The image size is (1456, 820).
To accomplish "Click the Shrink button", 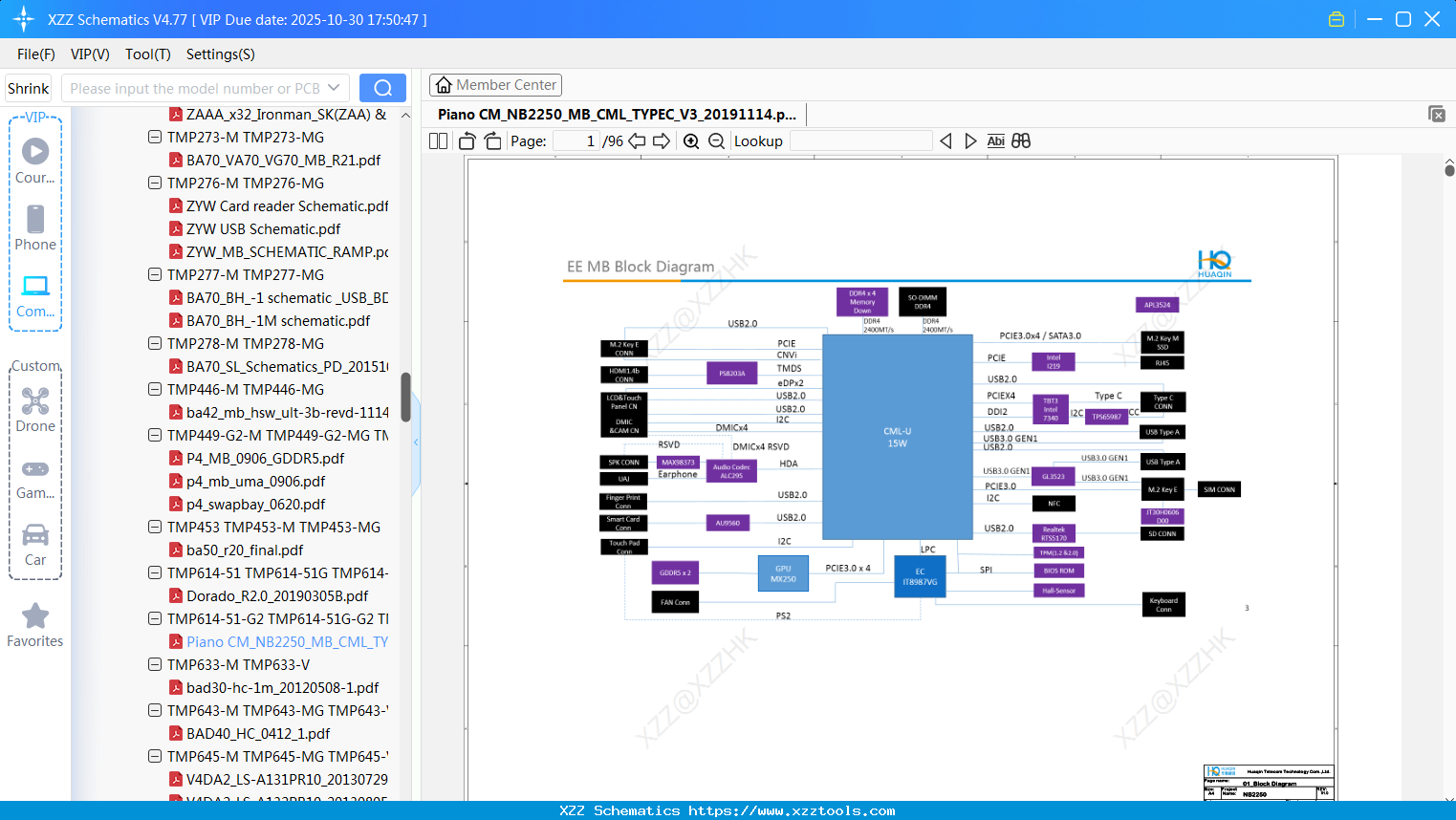I will pos(28,88).
